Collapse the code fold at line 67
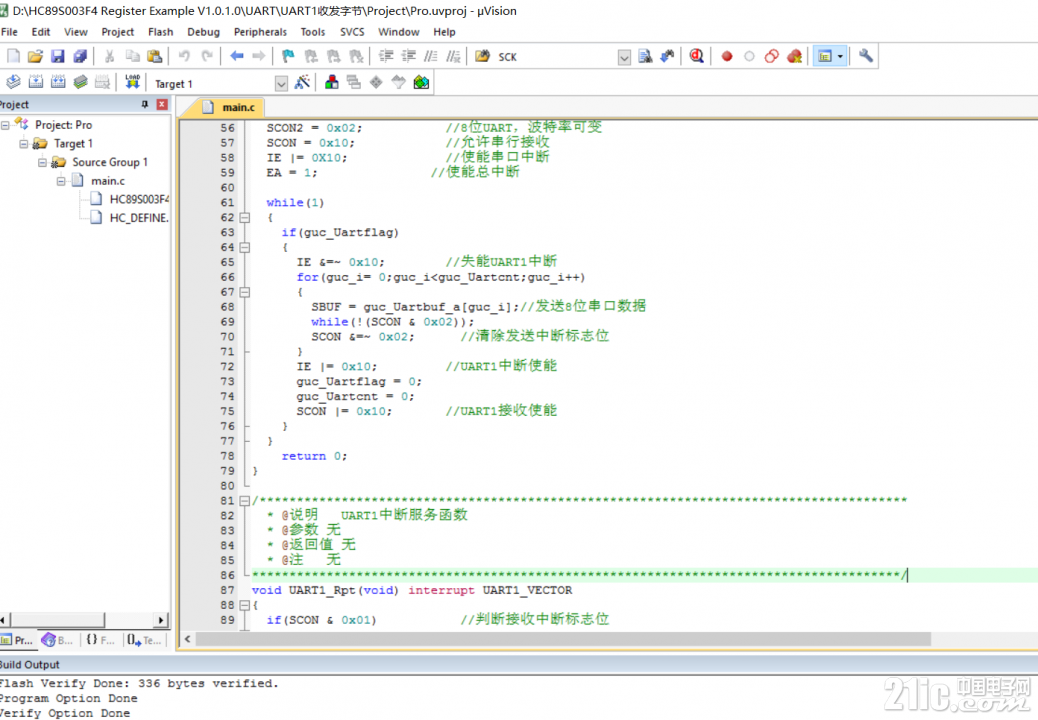The height and width of the screenshot is (720, 1038). 245,292
